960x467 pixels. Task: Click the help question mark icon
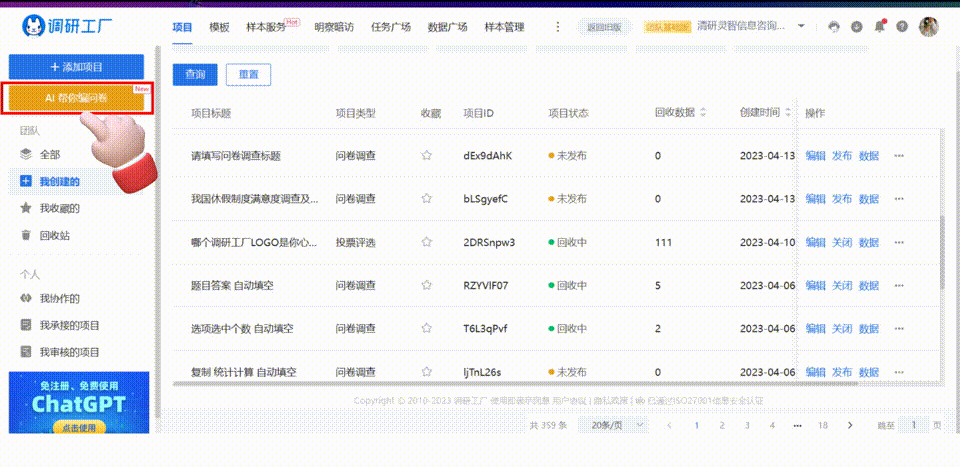tap(903, 27)
